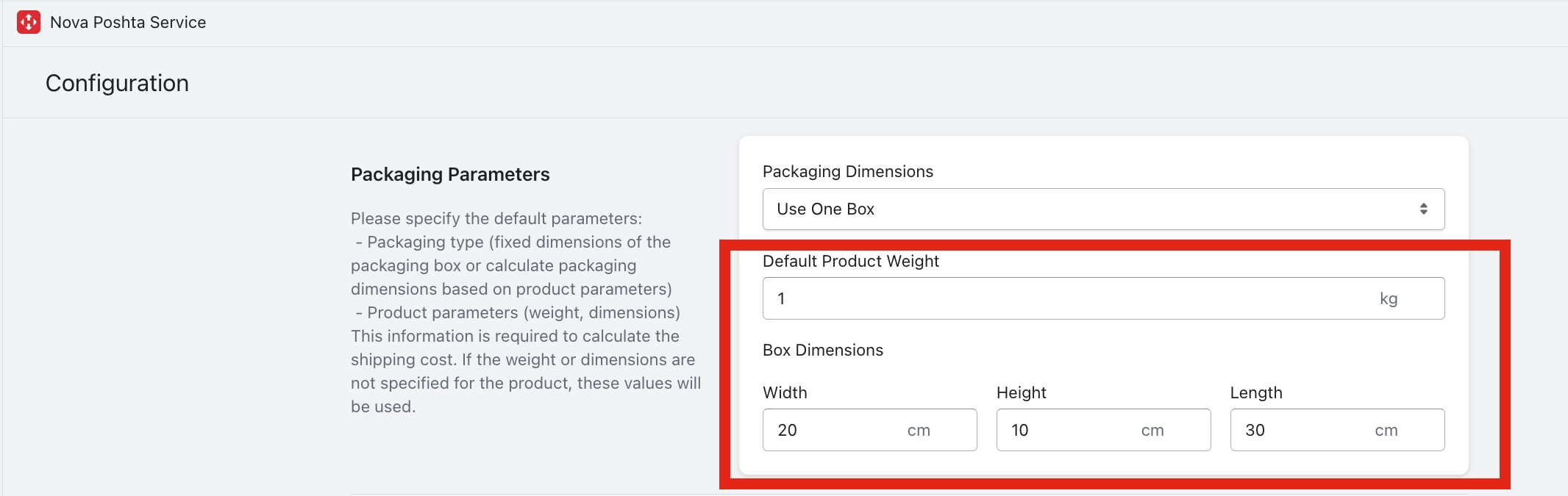The image size is (1568, 496).
Task: Click the Configuration page heading
Action: (117, 83)
